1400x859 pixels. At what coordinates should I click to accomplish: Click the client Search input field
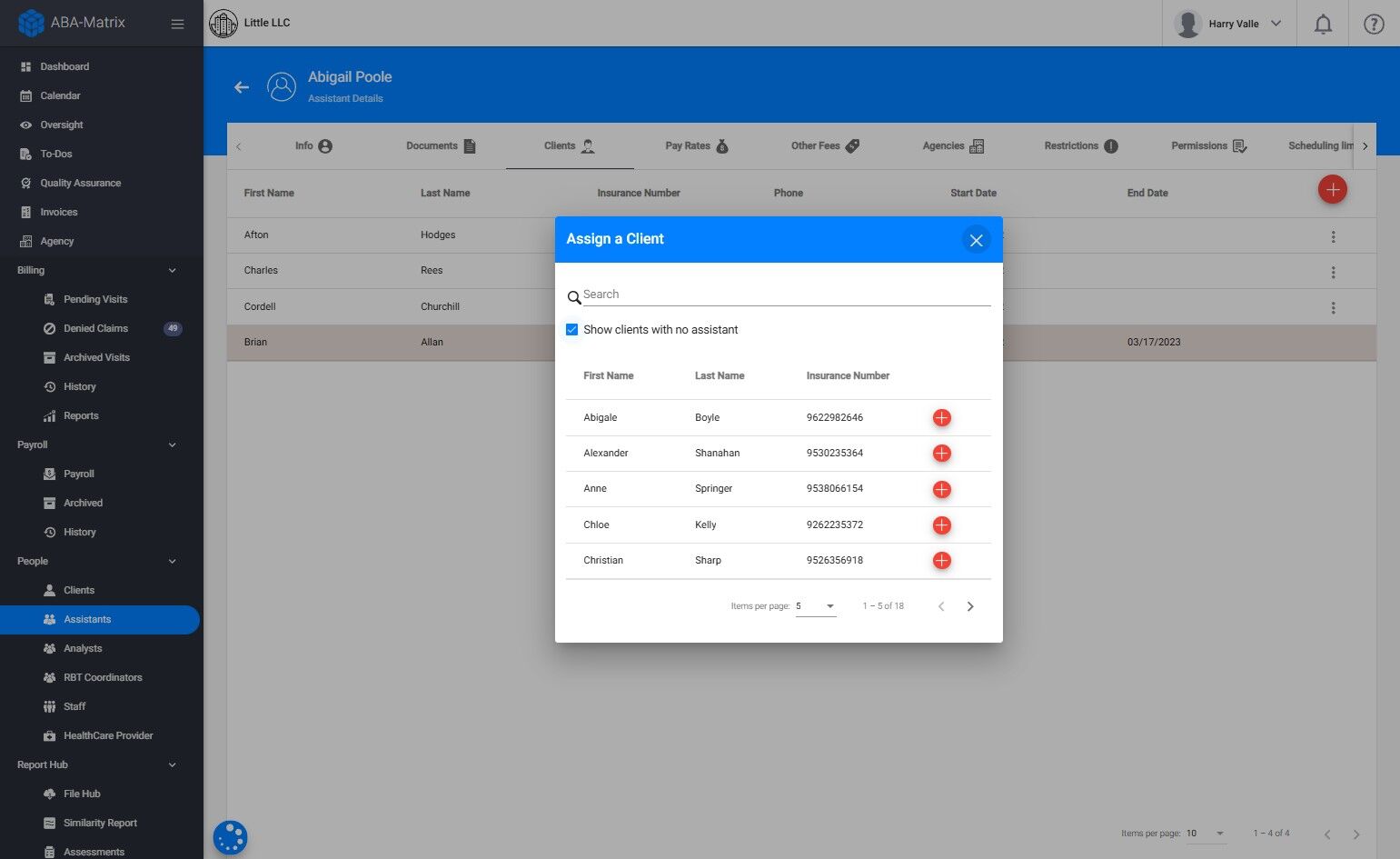tap(786, 295)
